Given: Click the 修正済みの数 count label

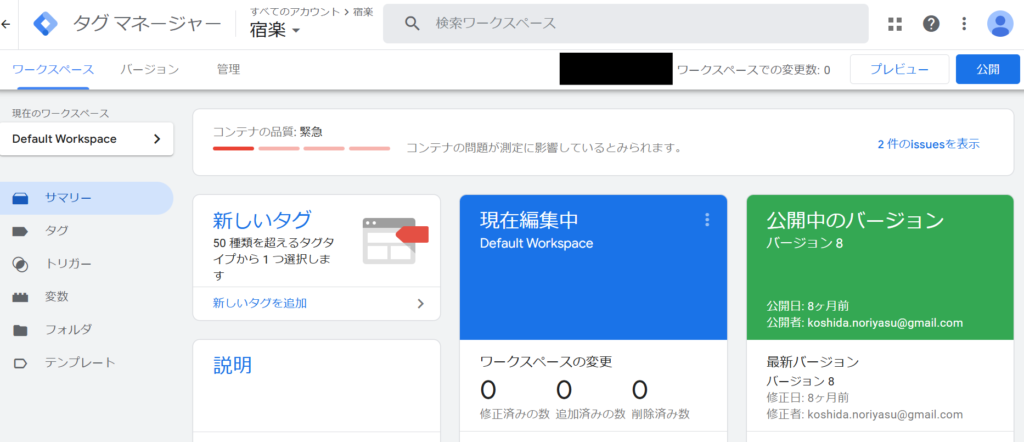Looking at the screenshot, I should tap(515, 413).
